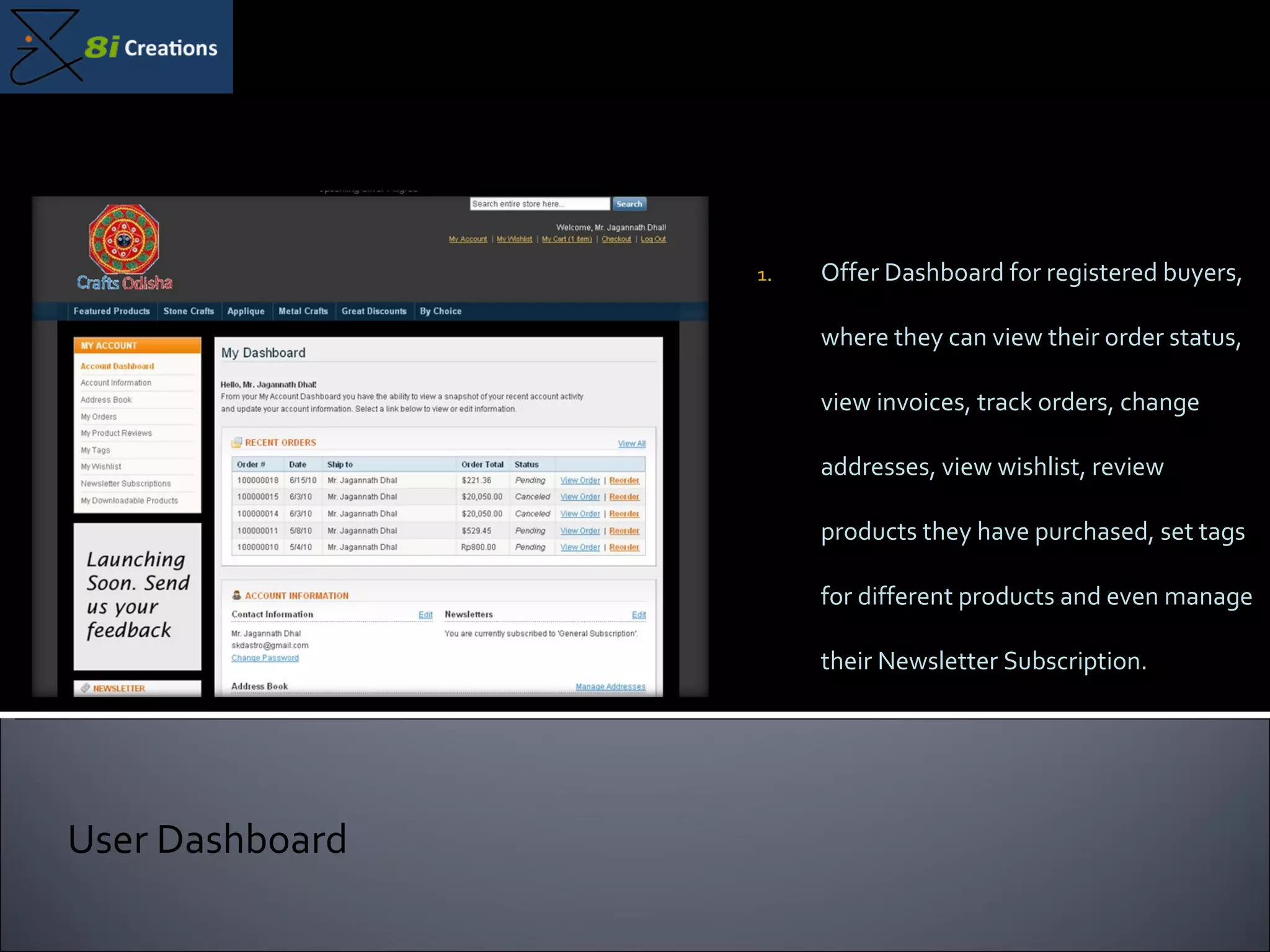Image resolution: width=1270 pixels, height=952 pixels.
Task: Open Address Book in sidebar
Action: (106, 400)
